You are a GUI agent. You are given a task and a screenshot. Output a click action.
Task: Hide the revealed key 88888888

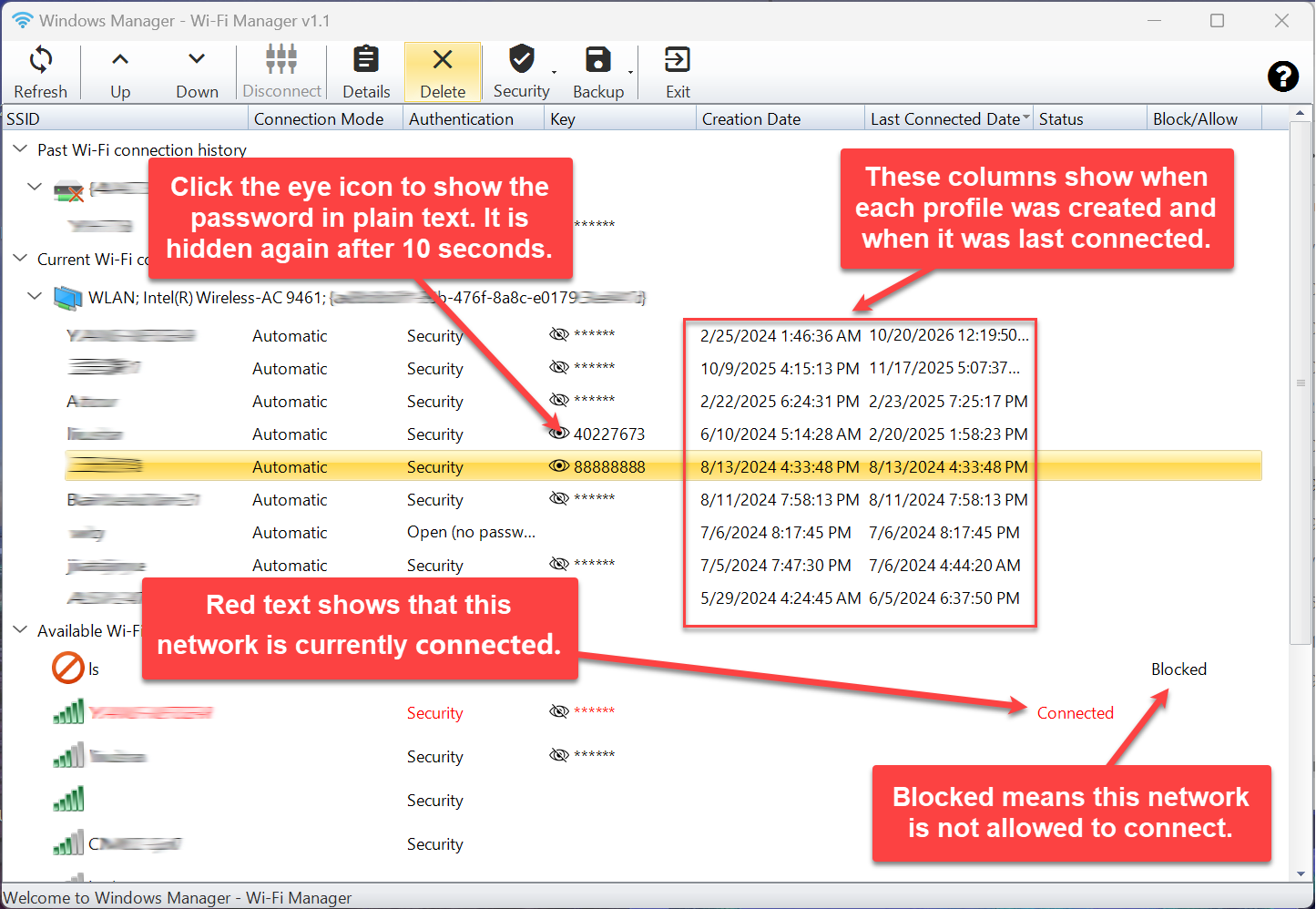[x=559, y=466]
